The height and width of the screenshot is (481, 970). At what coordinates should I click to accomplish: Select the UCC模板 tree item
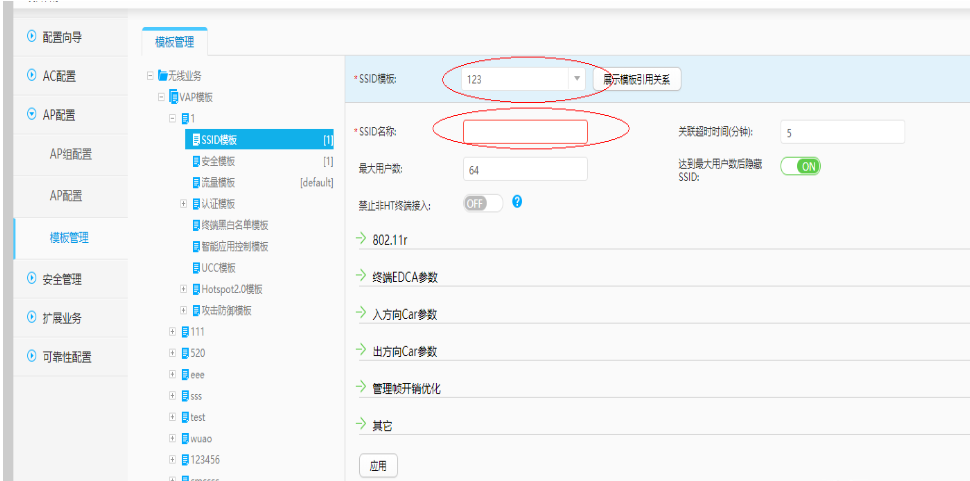[218, 268]
